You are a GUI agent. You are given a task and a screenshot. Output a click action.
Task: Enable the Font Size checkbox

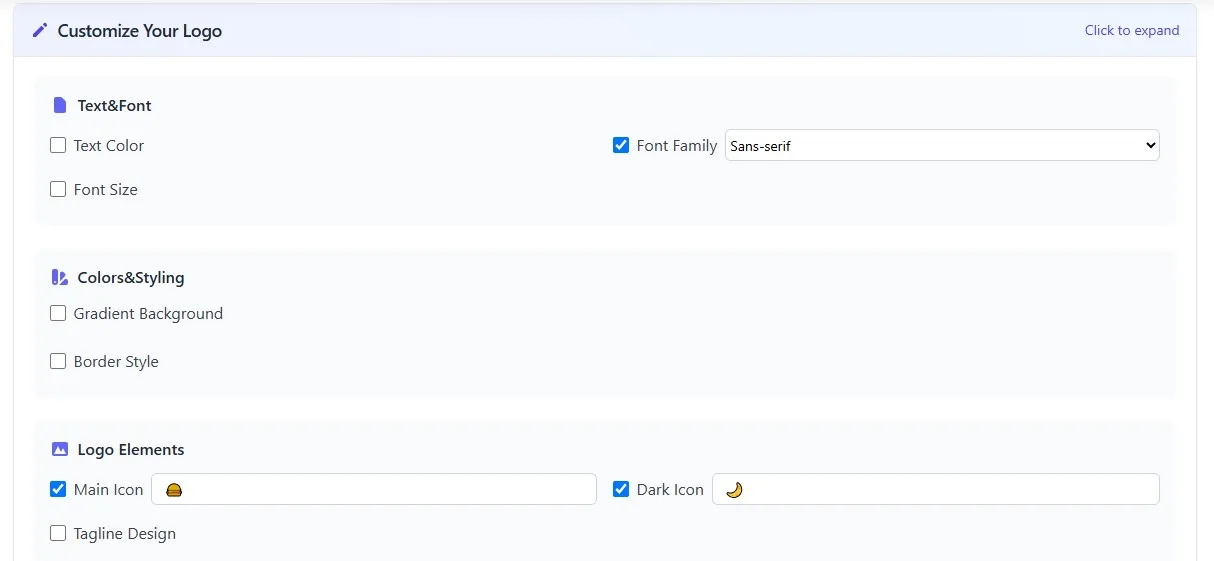[58, 189]
